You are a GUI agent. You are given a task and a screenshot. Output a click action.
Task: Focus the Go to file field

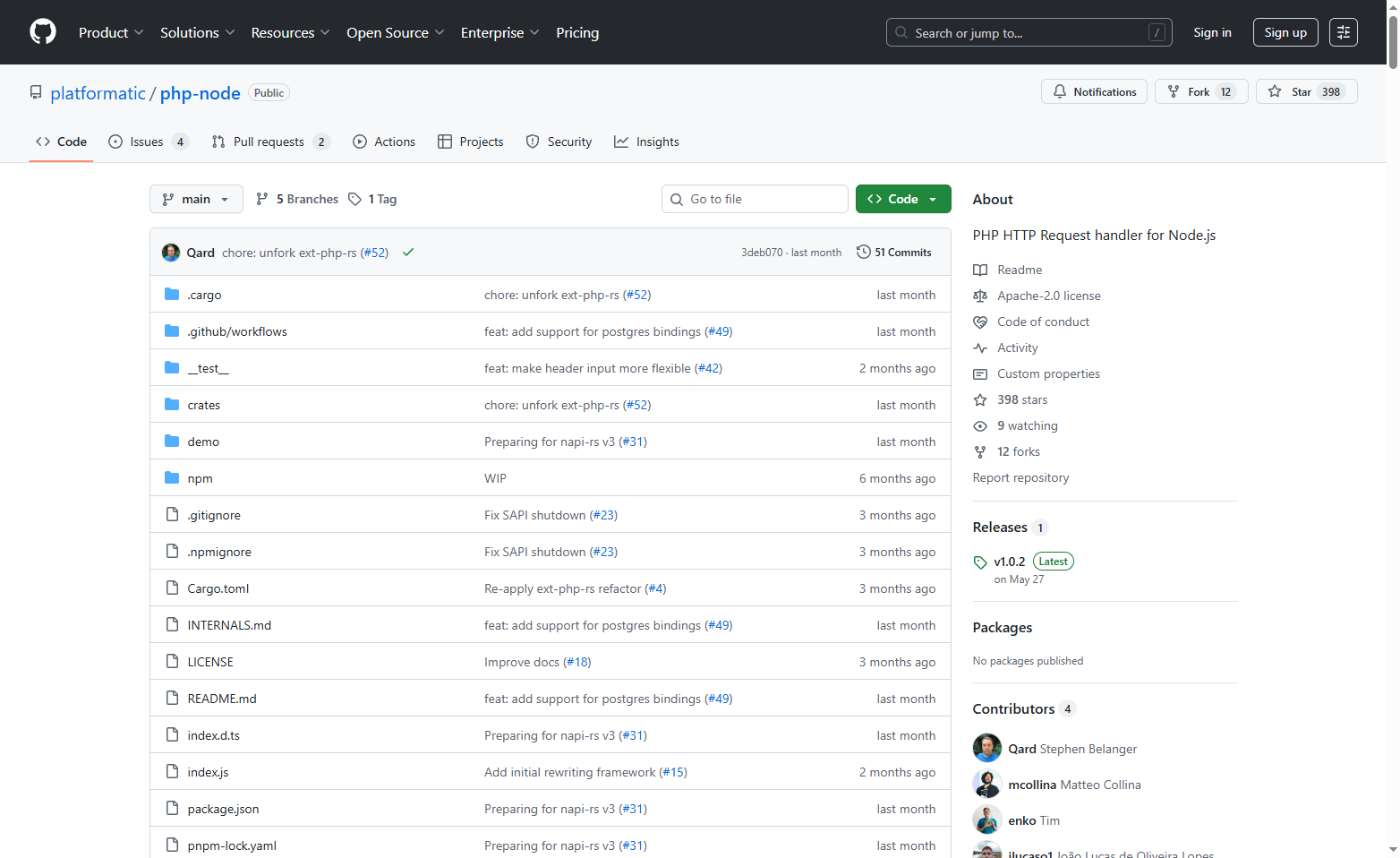click(755, 199)
